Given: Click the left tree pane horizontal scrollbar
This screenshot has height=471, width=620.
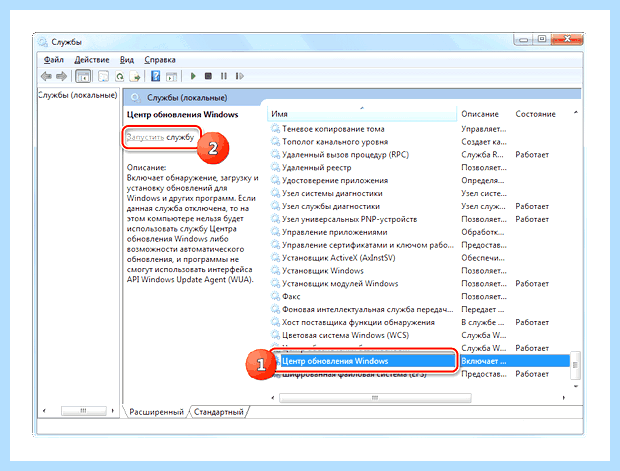Looking at the screenshot, I should pos(83,410).
